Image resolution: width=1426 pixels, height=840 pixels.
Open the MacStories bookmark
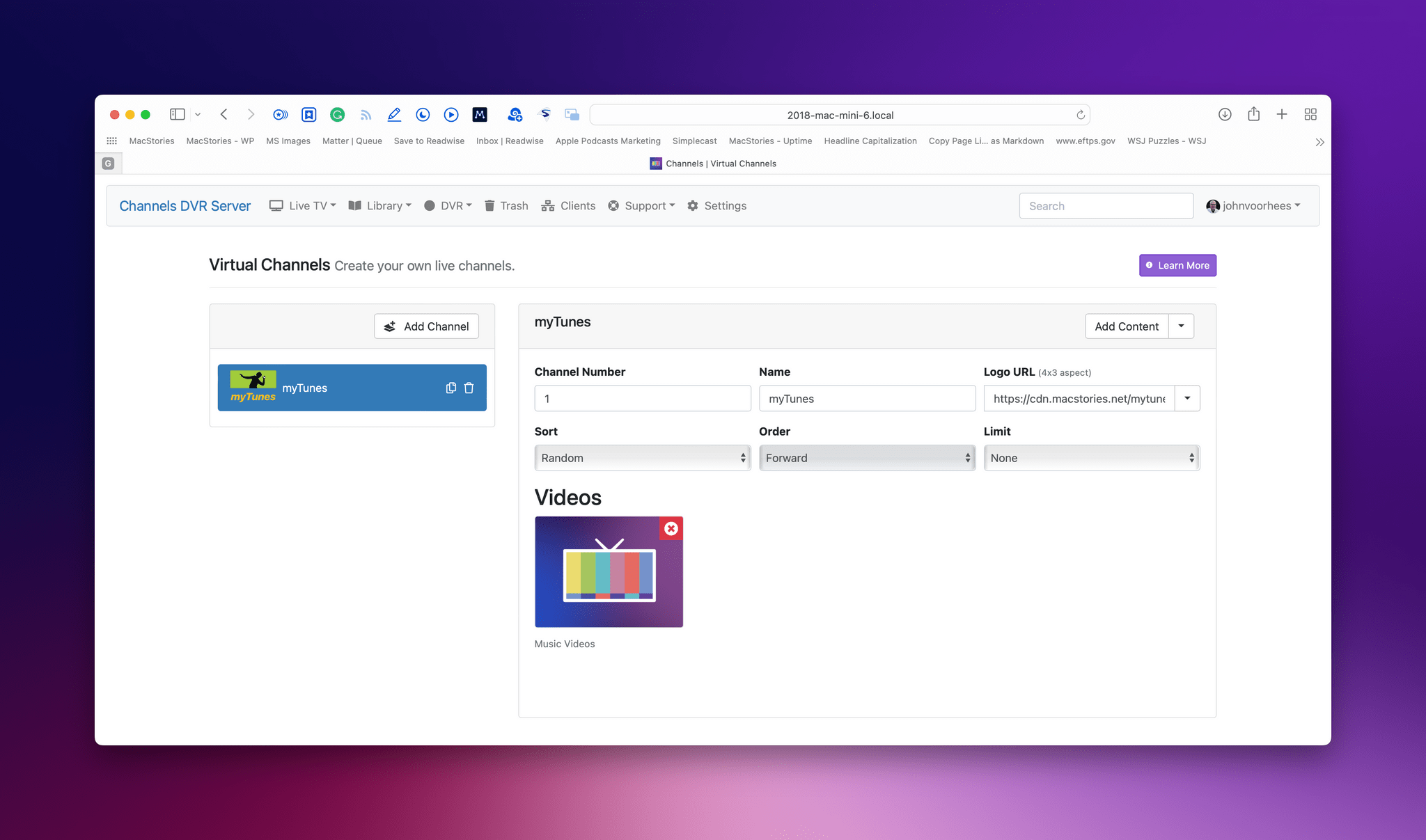152,141
